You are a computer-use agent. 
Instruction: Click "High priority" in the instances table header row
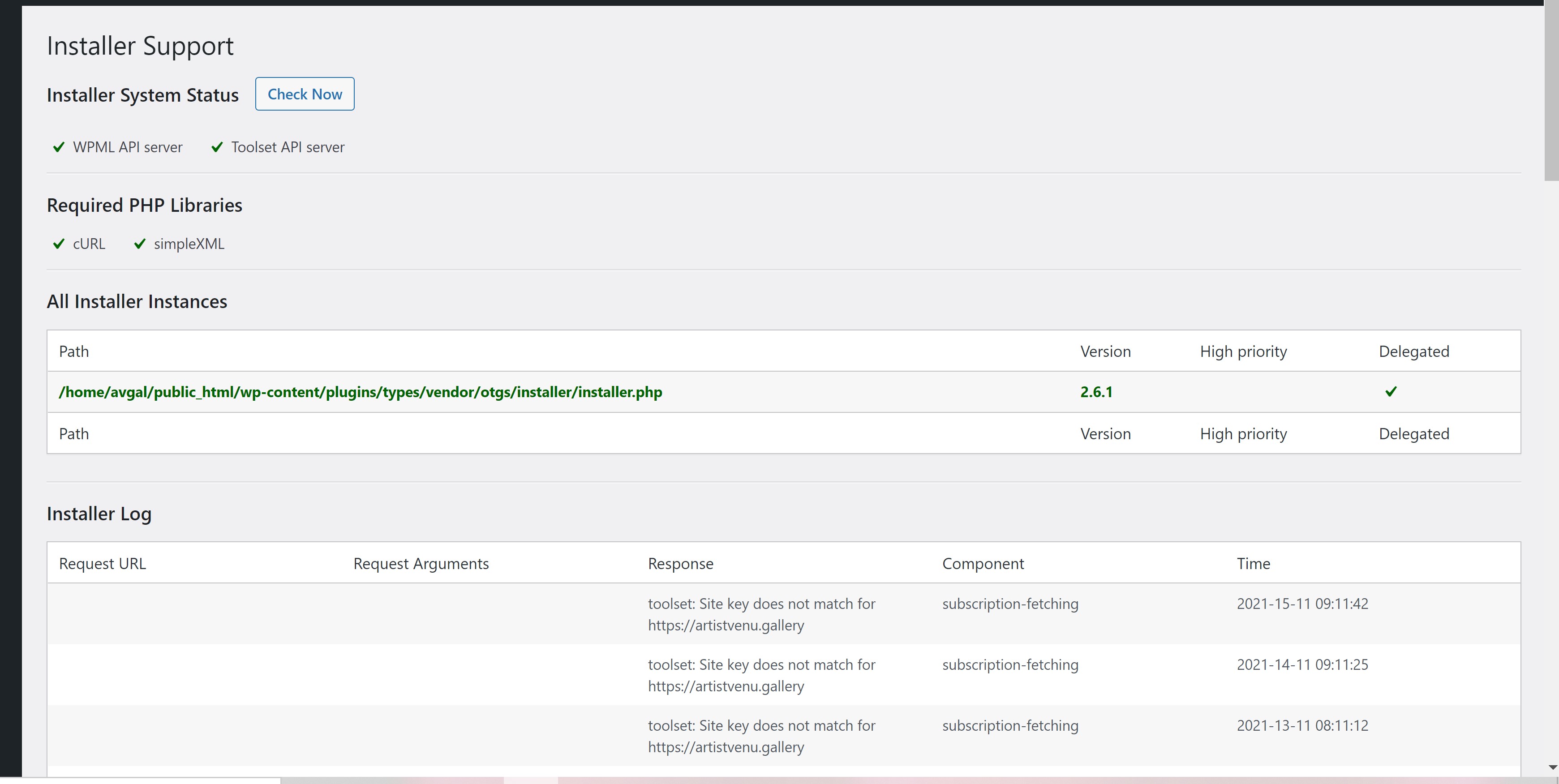tap(1244, 351)
